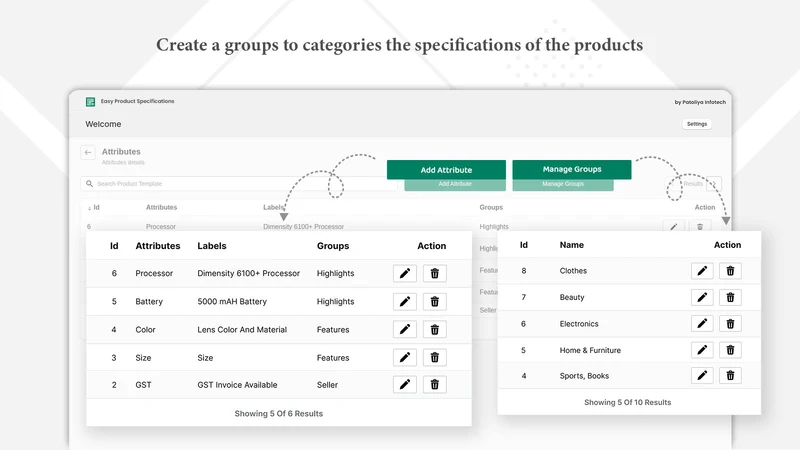Click the Showing 5 Of 6 Results text
Viewport: 800px width, 450px height.
coord(279,414)
